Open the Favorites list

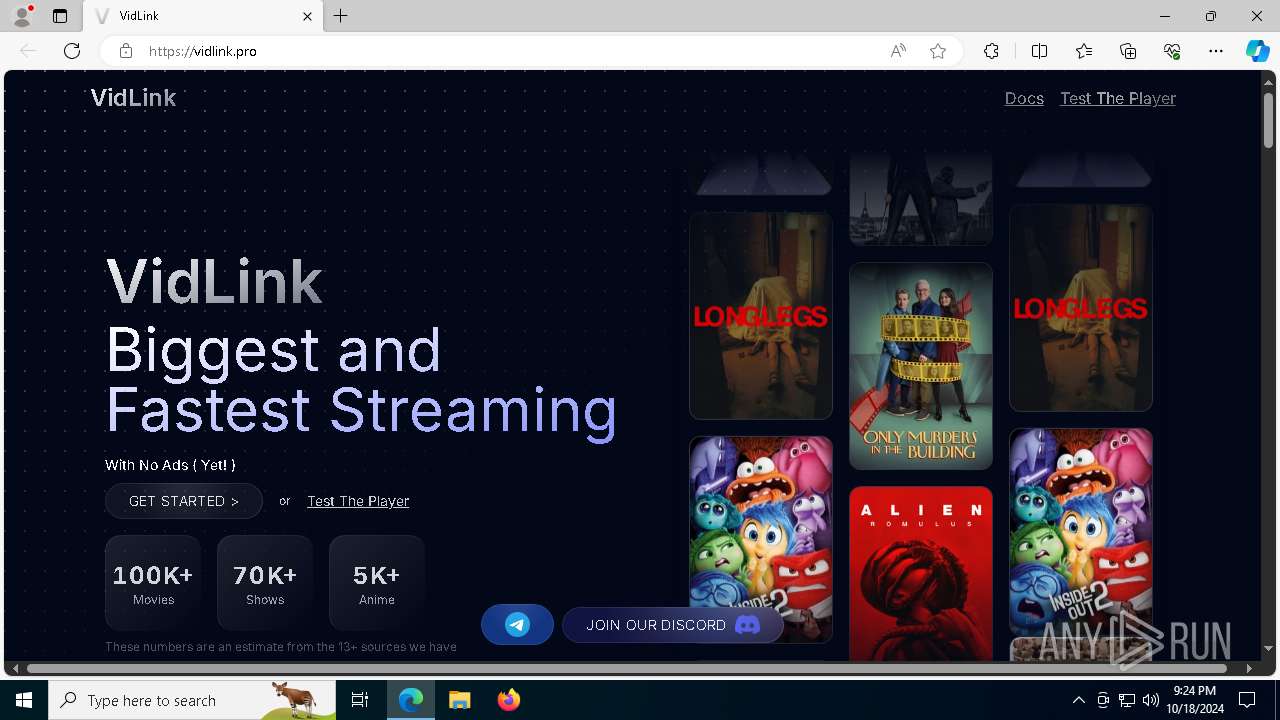tap(1084, 51)
